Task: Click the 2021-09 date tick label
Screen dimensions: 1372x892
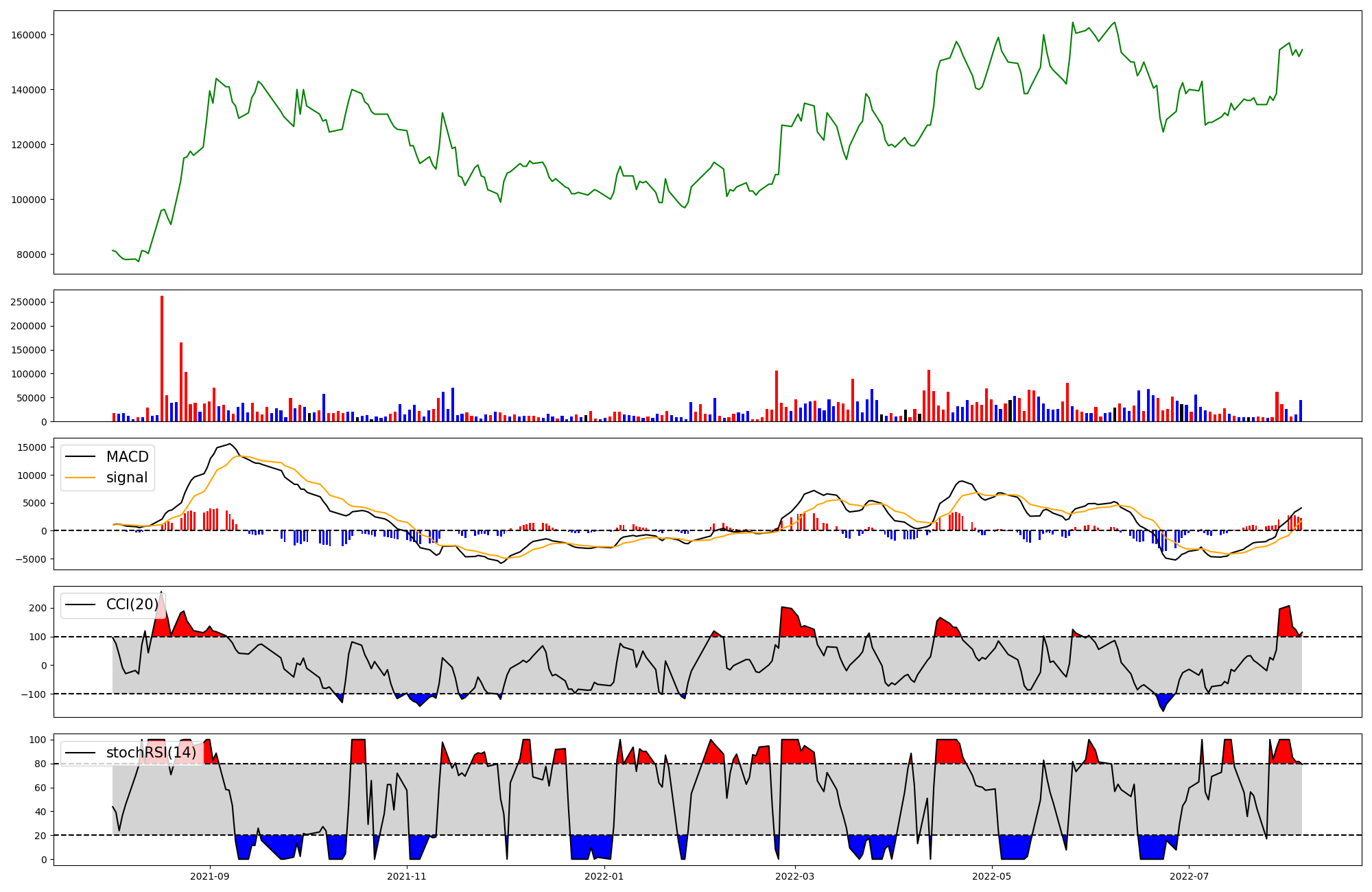Action: pos(209,876)
